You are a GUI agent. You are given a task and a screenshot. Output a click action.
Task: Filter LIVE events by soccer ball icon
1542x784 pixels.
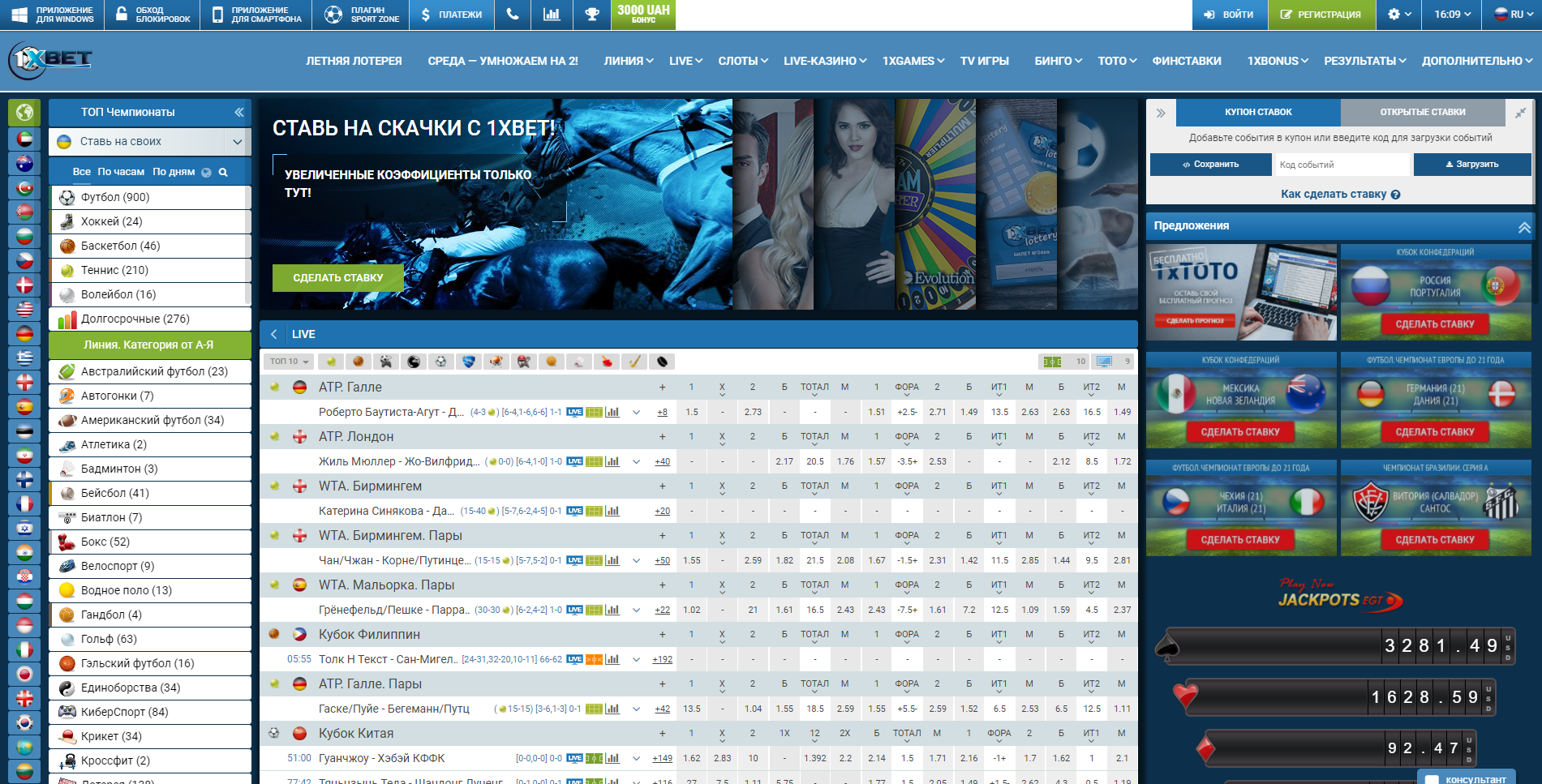440,362
